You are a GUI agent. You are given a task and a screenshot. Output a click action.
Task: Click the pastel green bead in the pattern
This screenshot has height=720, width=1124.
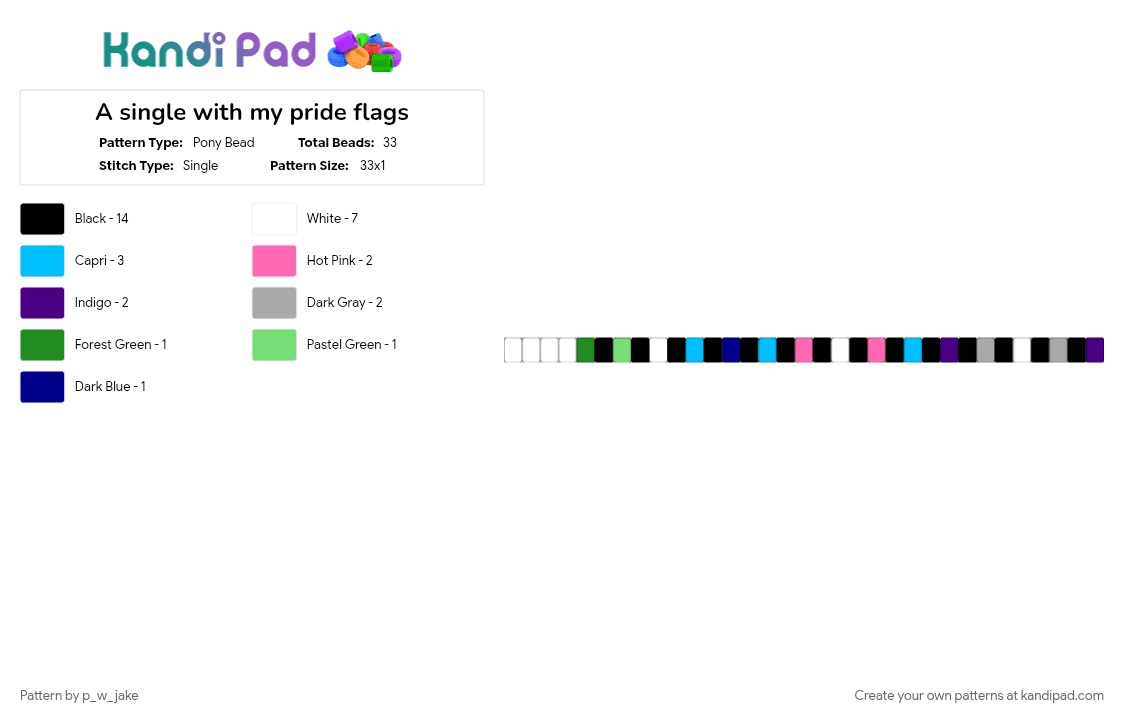click(622, 351)
